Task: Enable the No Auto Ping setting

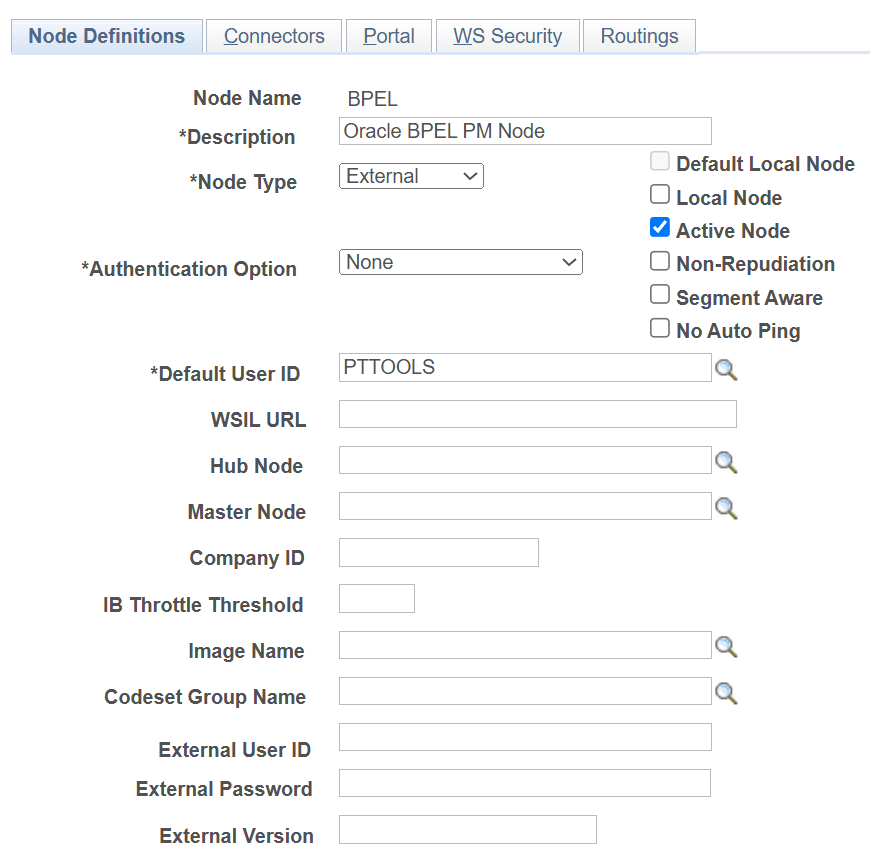Action: [660, 327]
